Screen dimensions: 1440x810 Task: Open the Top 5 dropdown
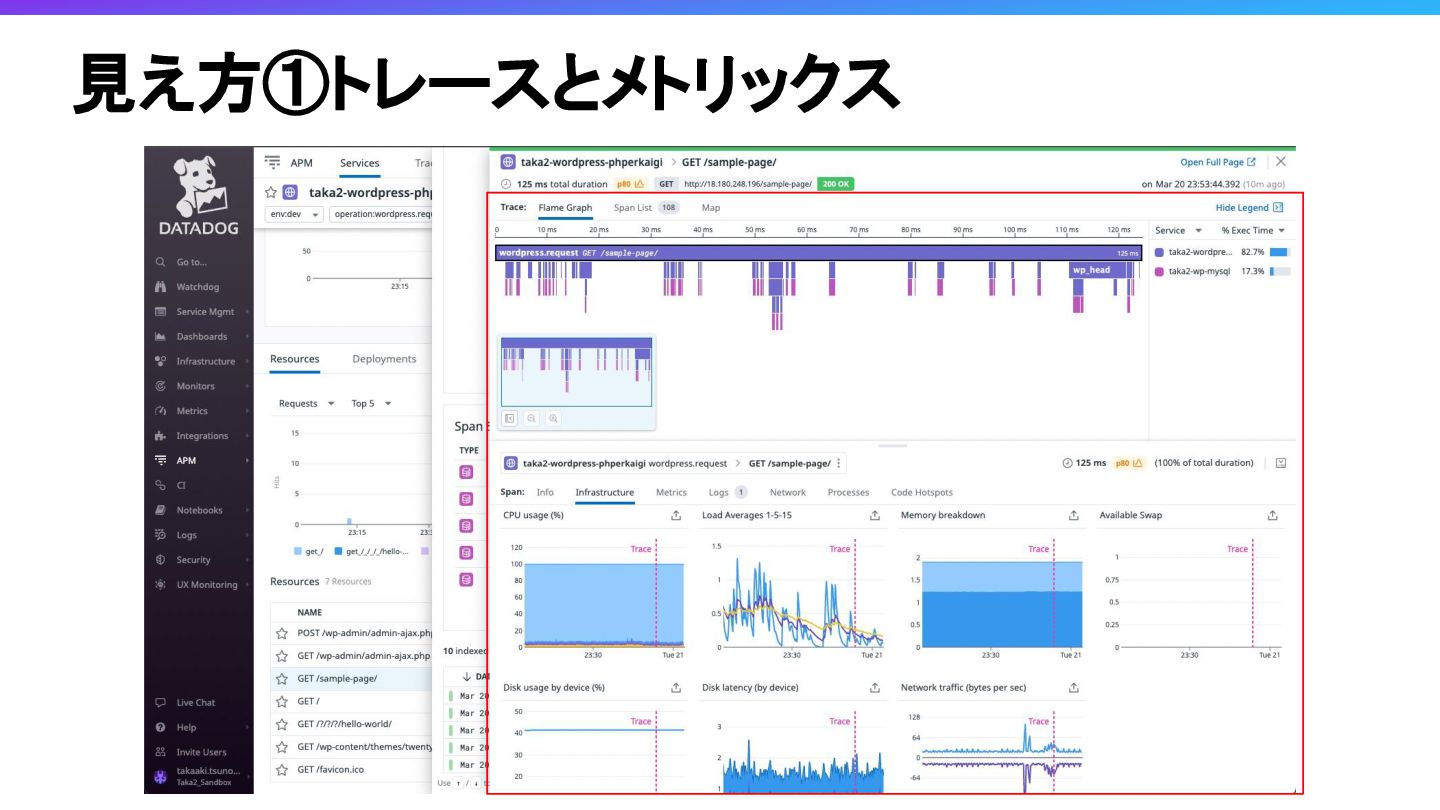371,404
